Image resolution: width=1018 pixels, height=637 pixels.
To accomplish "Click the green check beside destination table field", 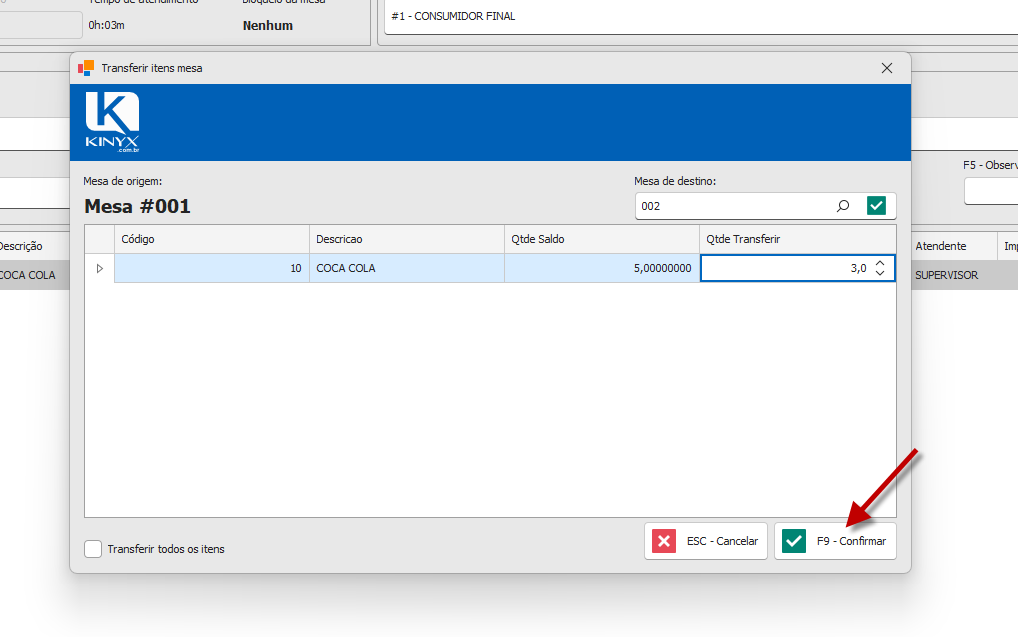I will [876, 206].
